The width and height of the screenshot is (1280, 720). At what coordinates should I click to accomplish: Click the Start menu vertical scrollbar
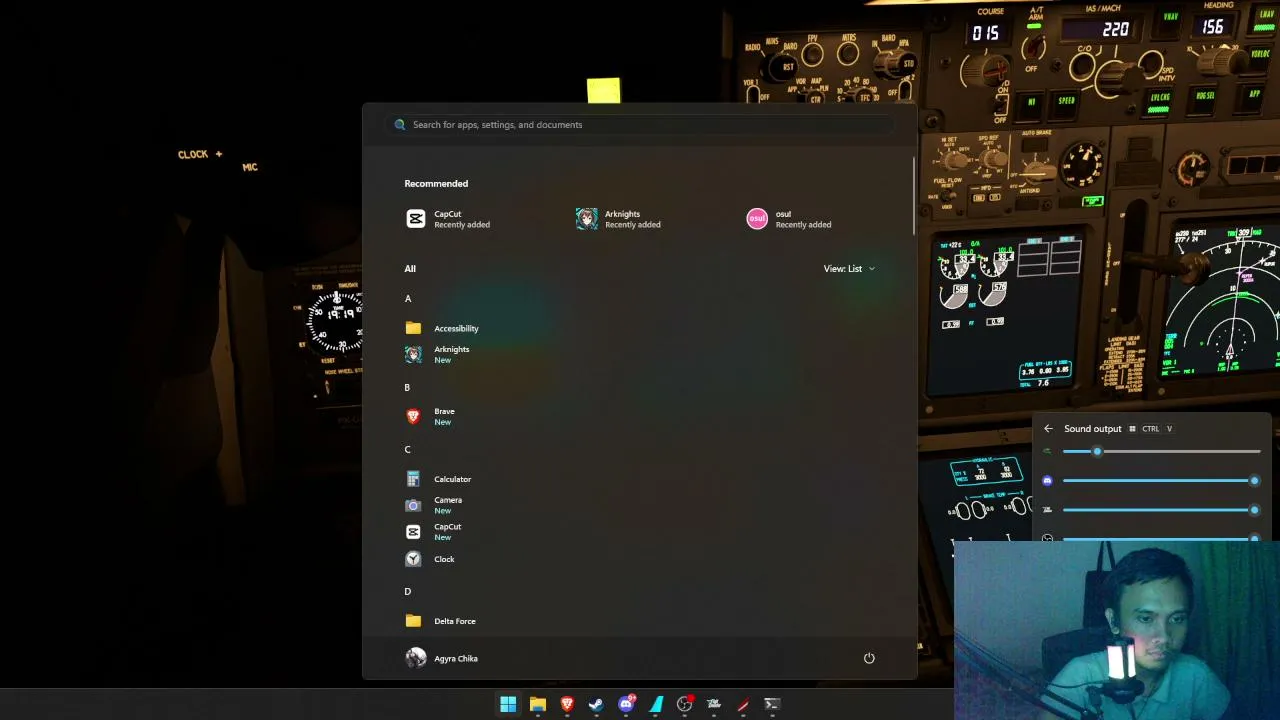pyautogui.click(x=913, y=197)
